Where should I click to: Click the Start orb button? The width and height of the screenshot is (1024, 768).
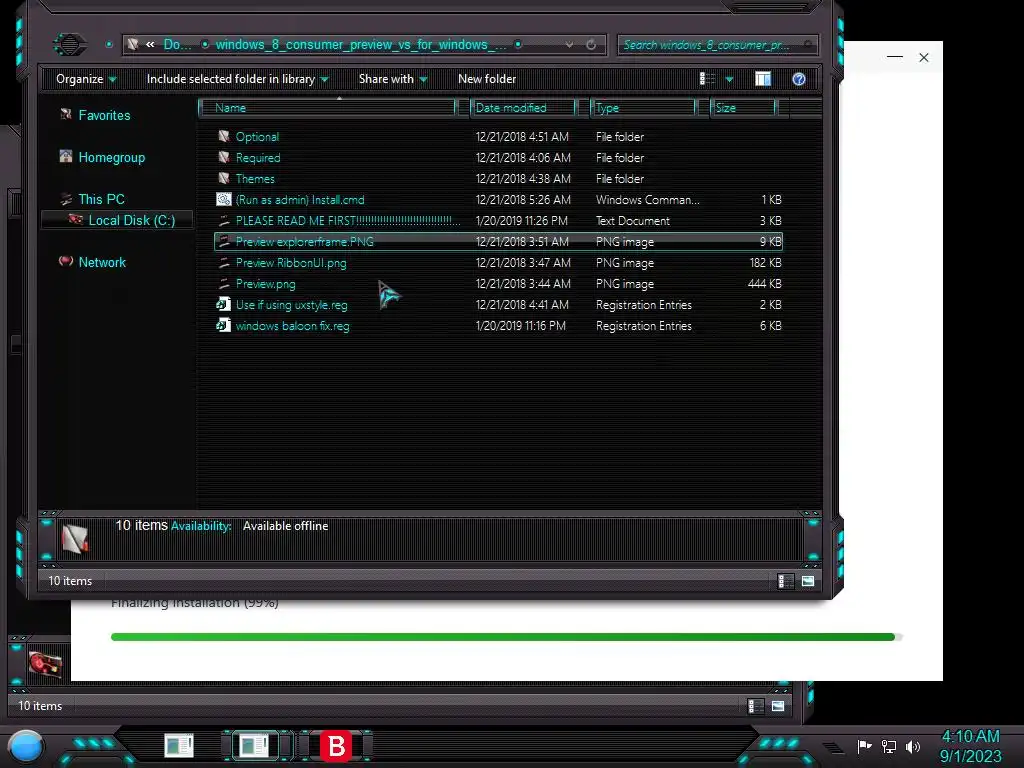[26, 746]
